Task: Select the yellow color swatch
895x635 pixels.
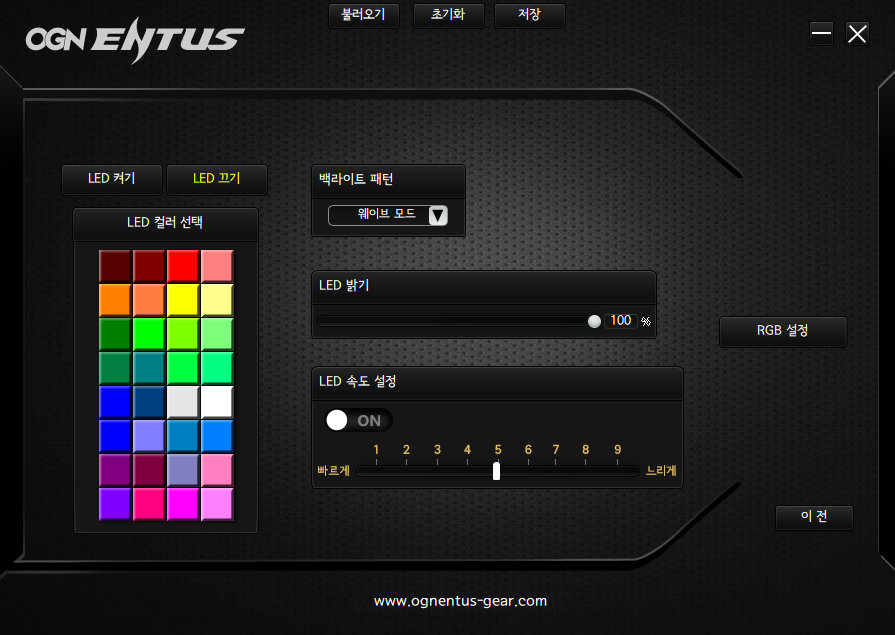Action: coord(183,300)
